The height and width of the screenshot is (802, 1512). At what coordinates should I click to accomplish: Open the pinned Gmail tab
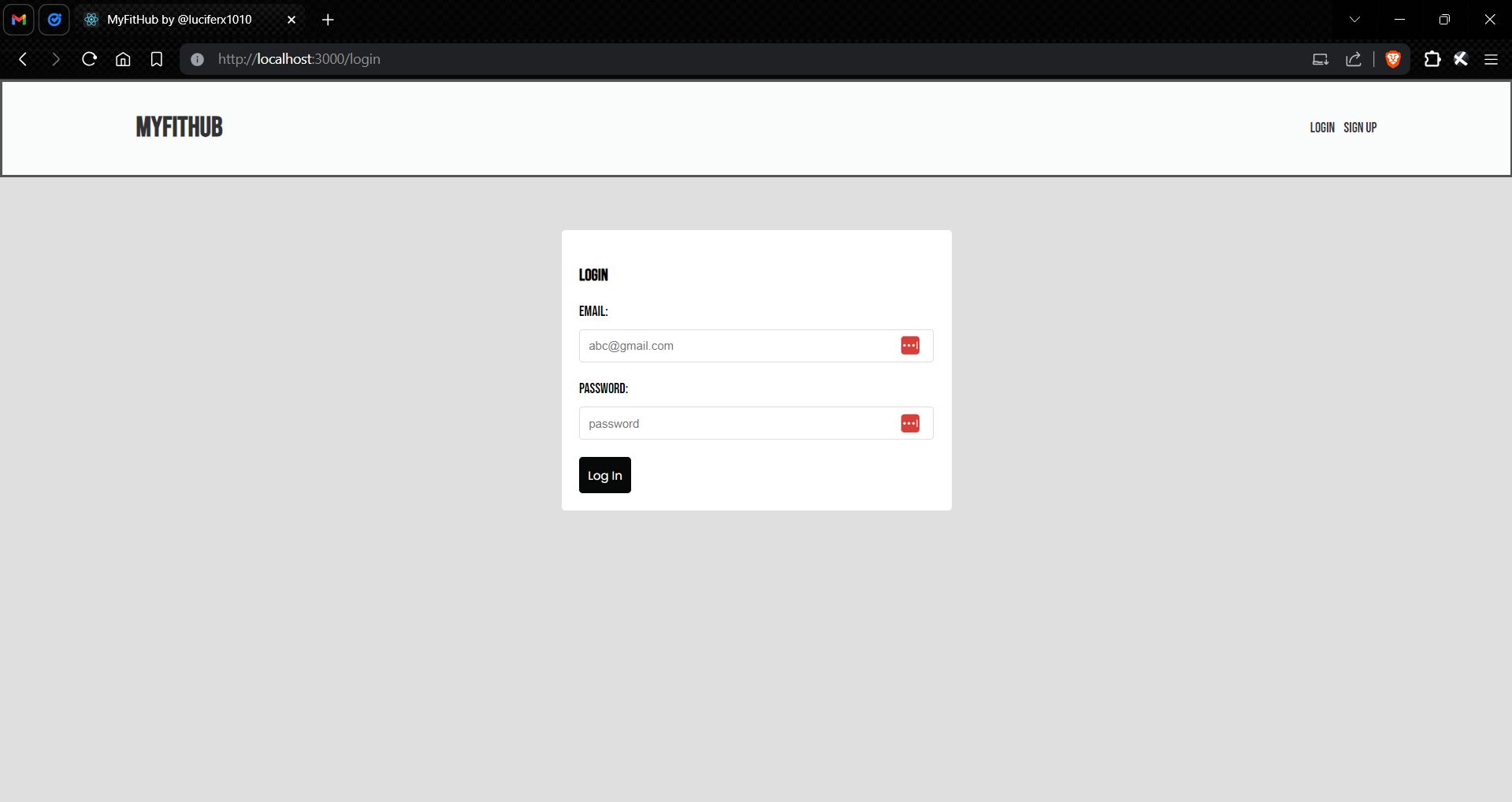tap(19, 20)
